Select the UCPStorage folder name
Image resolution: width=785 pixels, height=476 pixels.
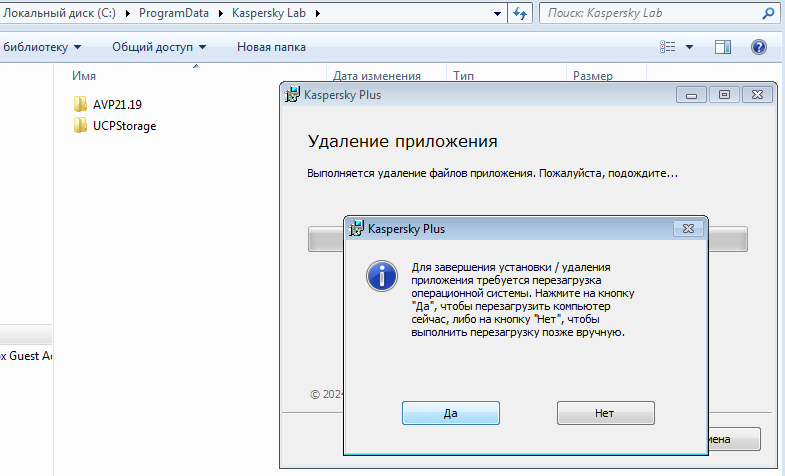(125, 126)
